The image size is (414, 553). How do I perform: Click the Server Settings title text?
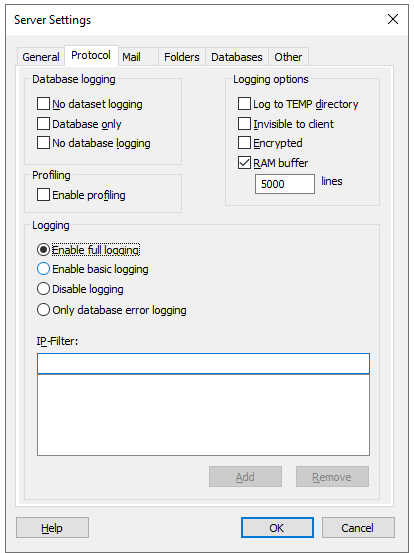pyautogui.click(x=53, y=20)
